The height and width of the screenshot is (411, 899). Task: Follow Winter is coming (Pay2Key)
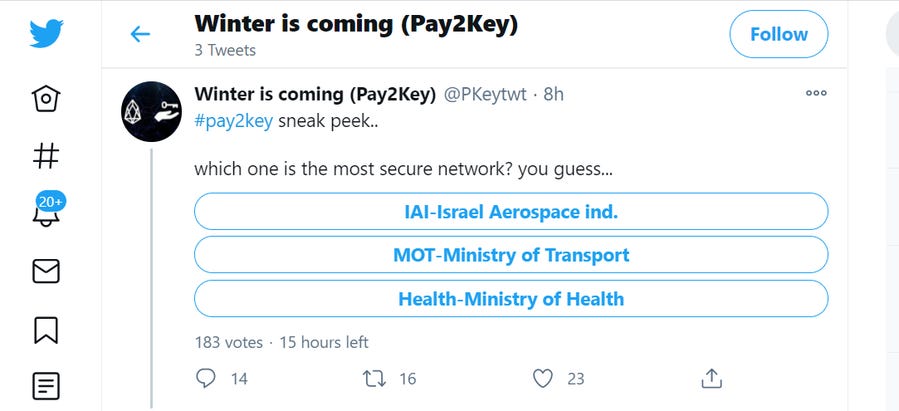[778, 34]
